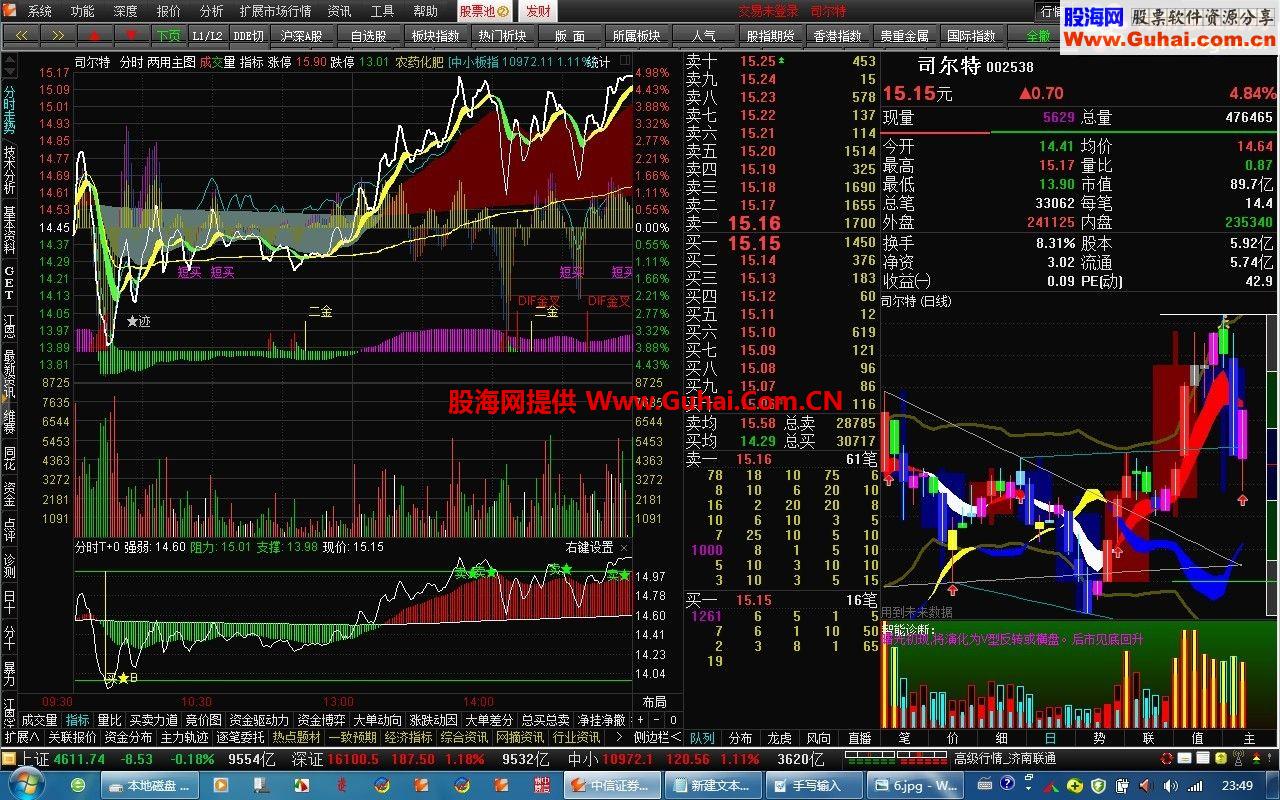Select 日 period tab under daily chart
The width and height of the screenshot is (1280, 800).
[x=1049, y=738]
